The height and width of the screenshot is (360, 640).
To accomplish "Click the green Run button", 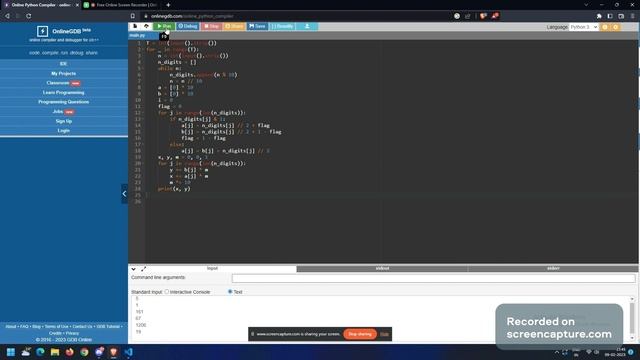I will [x=164, y=26].
